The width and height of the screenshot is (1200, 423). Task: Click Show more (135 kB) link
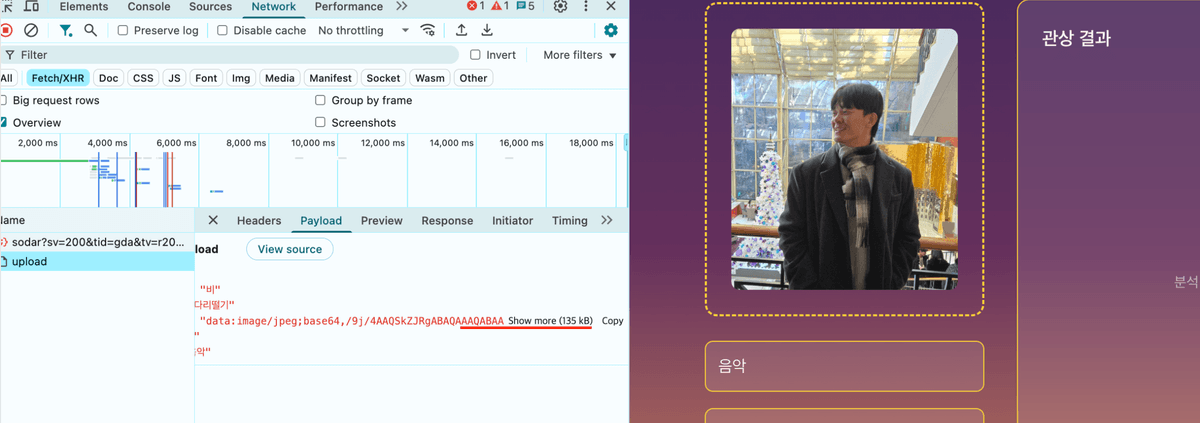pos(550,321)
